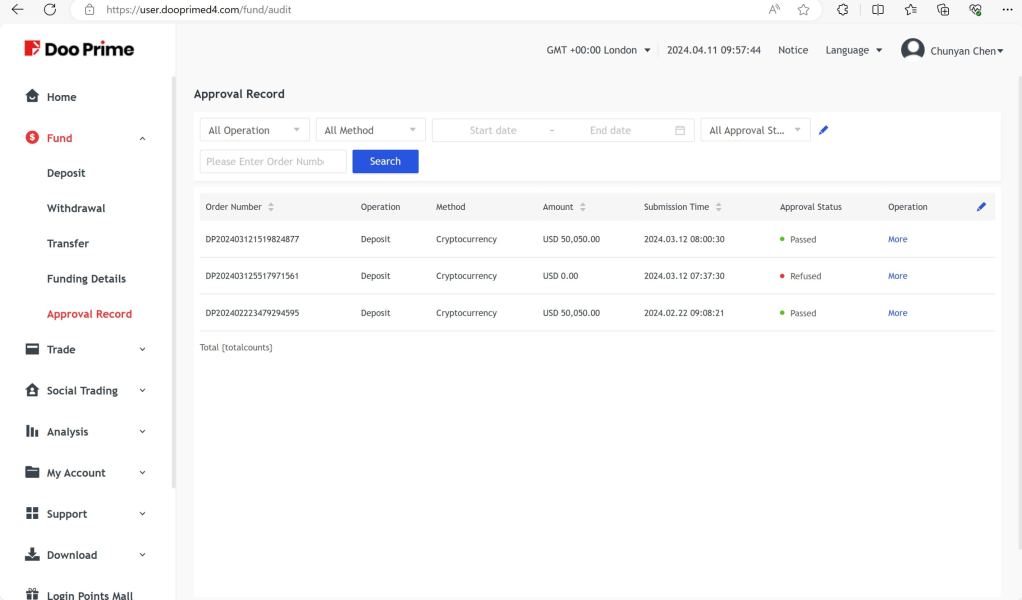The width and height of the screenshot is (1022, 600).
Task: Click the browser refresh icon
Action: coord(49,10)
